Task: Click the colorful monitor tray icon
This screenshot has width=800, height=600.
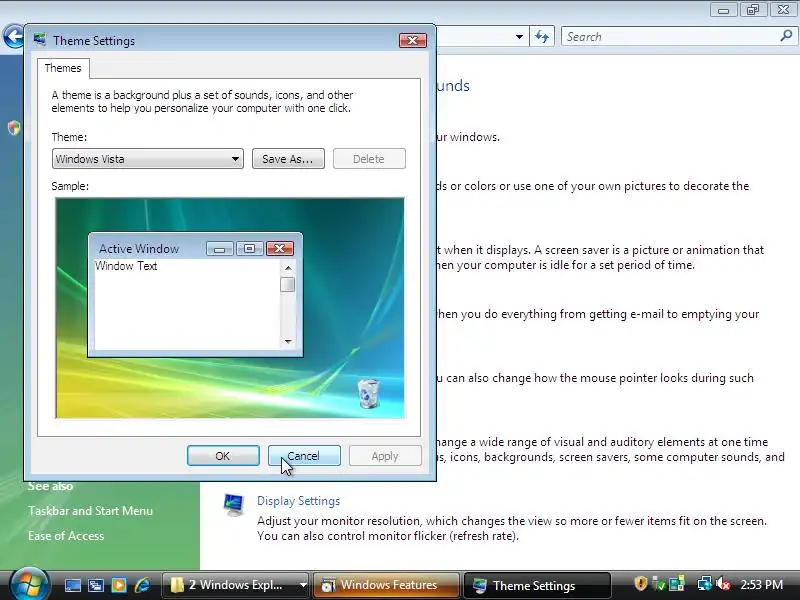Action: pos(677,584)
